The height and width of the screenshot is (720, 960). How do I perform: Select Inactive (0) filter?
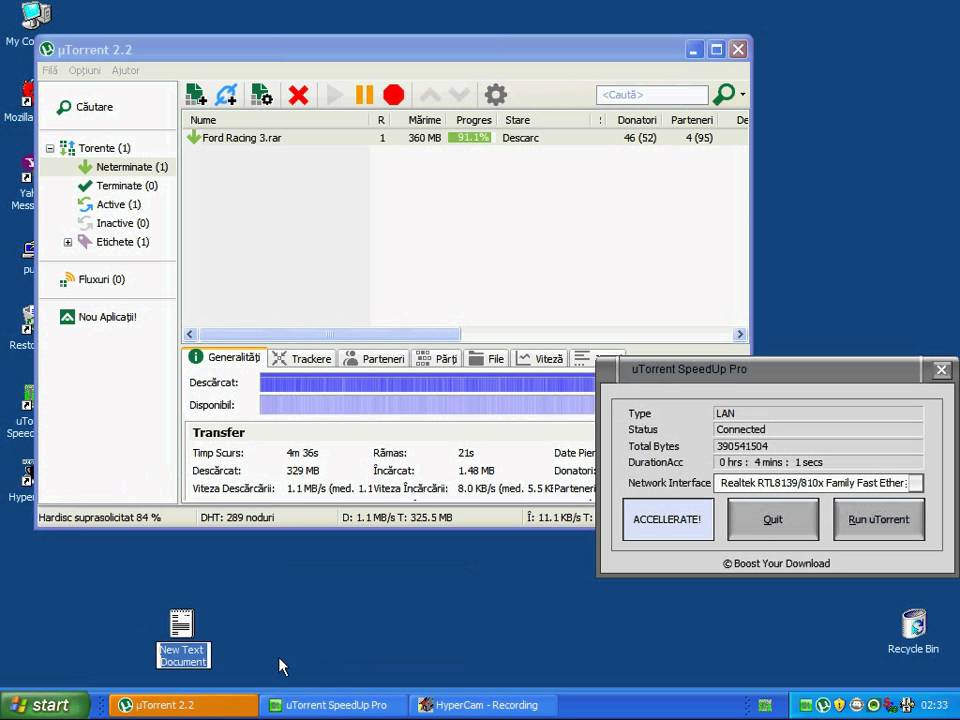point(114,223)
